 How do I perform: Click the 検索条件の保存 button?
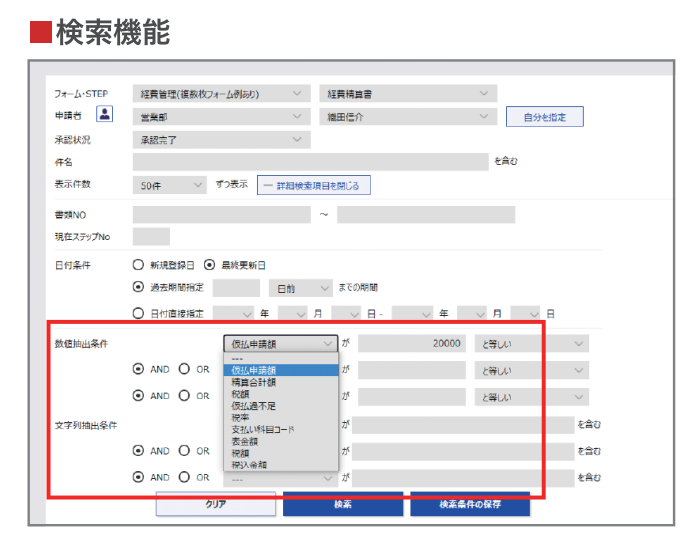tap(470, 504)
